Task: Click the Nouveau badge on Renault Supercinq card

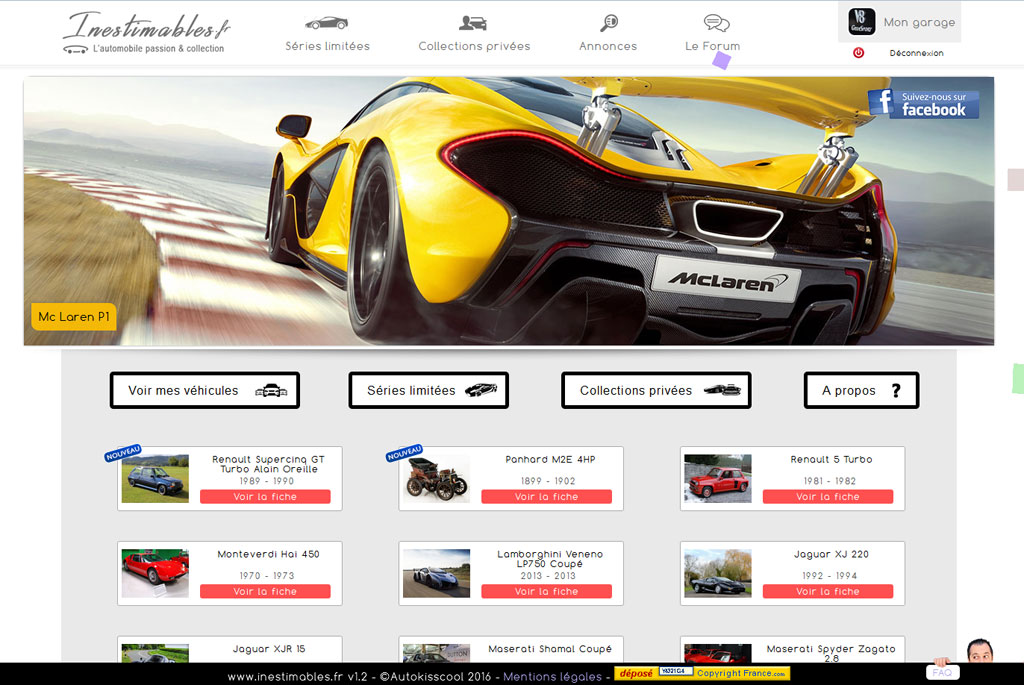Action: pos(123,453)
